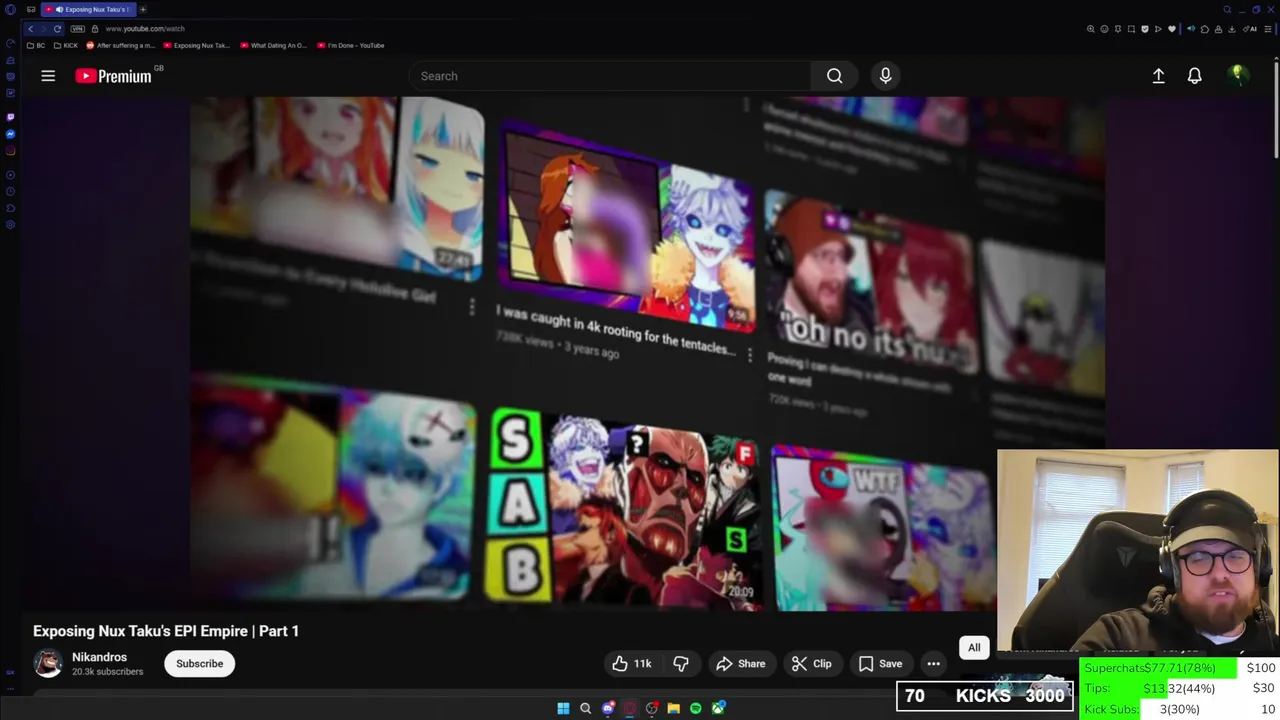Open I'm Done - YouTube bookmark
The height and width of the screenshot is (720, 1280).
click(x=351, y=45)
